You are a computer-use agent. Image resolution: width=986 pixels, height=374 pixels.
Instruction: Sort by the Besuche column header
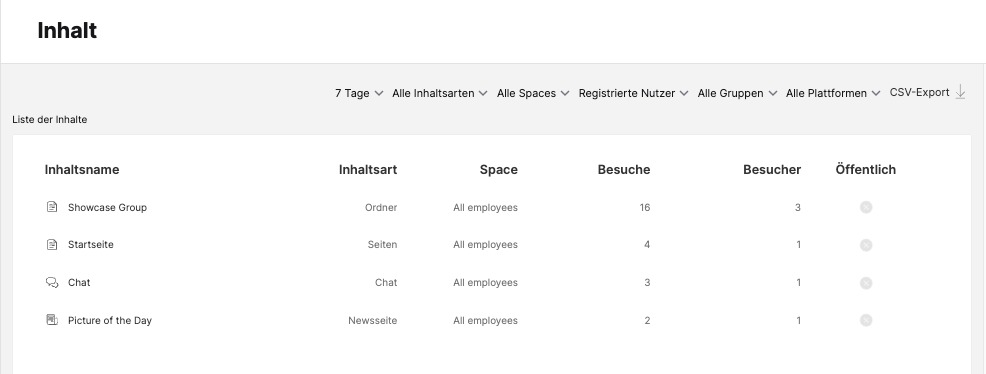pyautogui.click(x=624, y=170)
